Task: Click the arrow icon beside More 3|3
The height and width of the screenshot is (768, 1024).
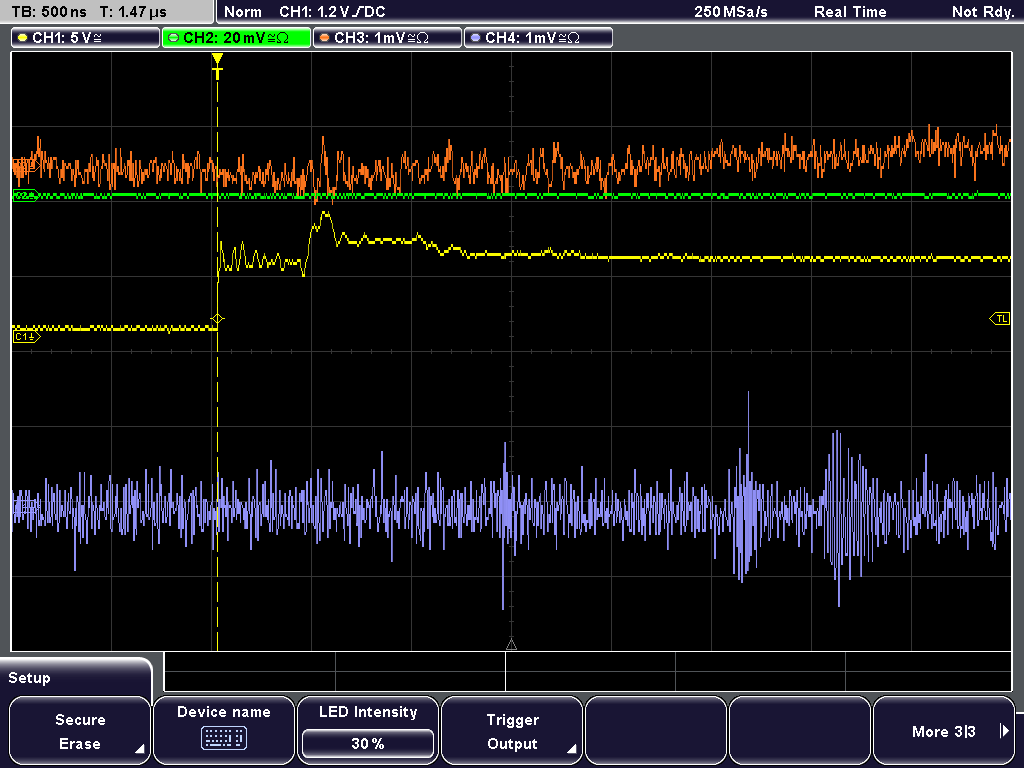Action: click(x=1004, y=731)
